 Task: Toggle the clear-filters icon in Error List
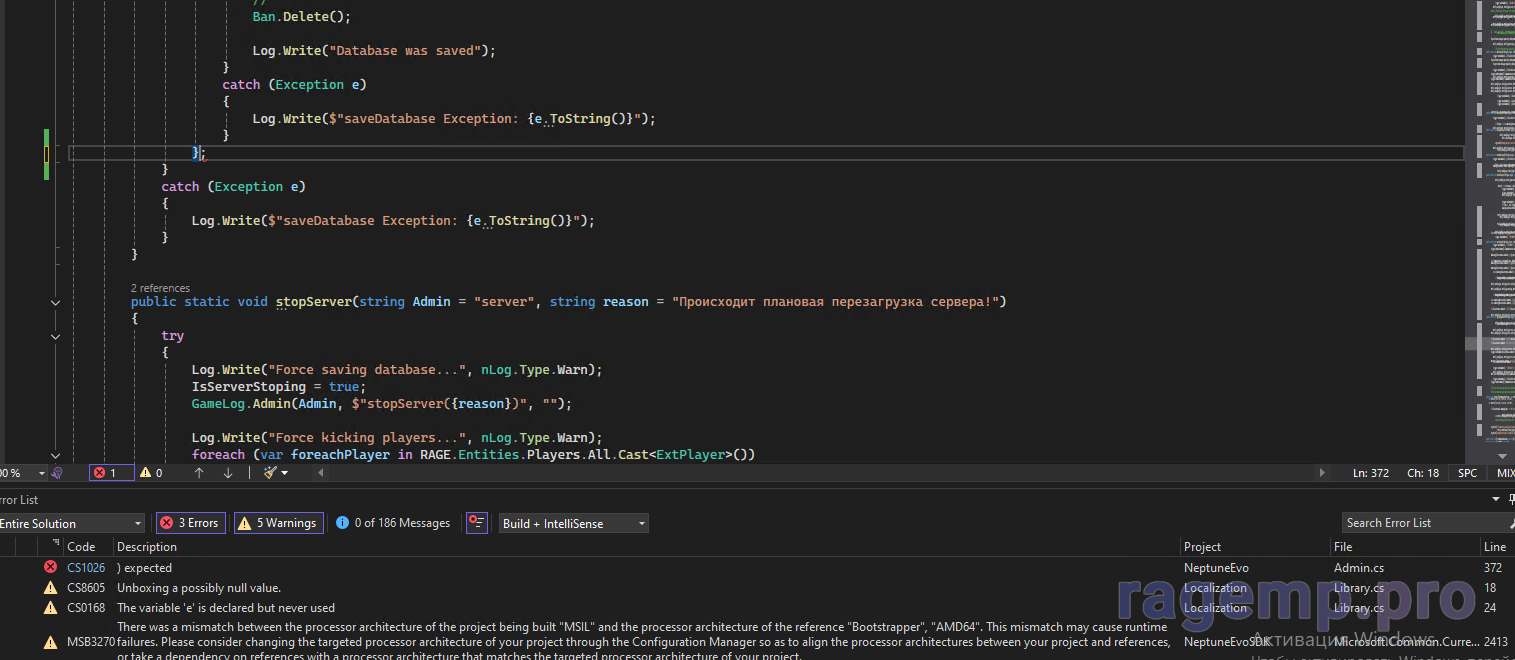(477, 523)
